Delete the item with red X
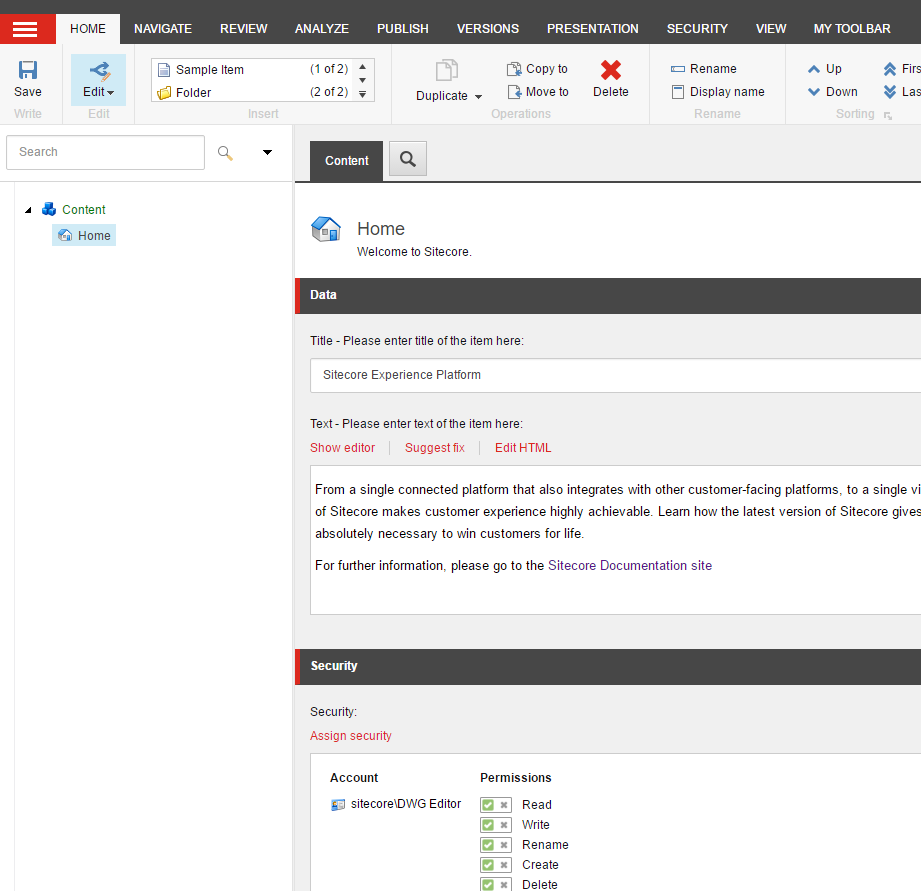921x891 pixels. (x=611, y=70)
